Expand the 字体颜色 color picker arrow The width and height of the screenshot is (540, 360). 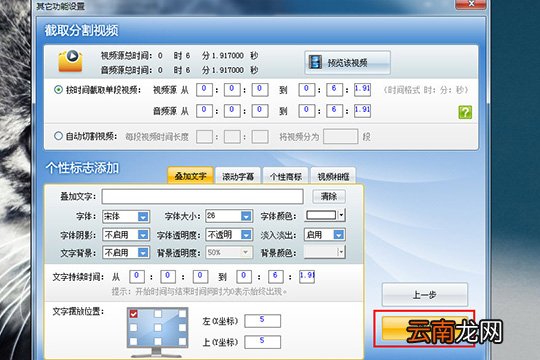(341, 215)
